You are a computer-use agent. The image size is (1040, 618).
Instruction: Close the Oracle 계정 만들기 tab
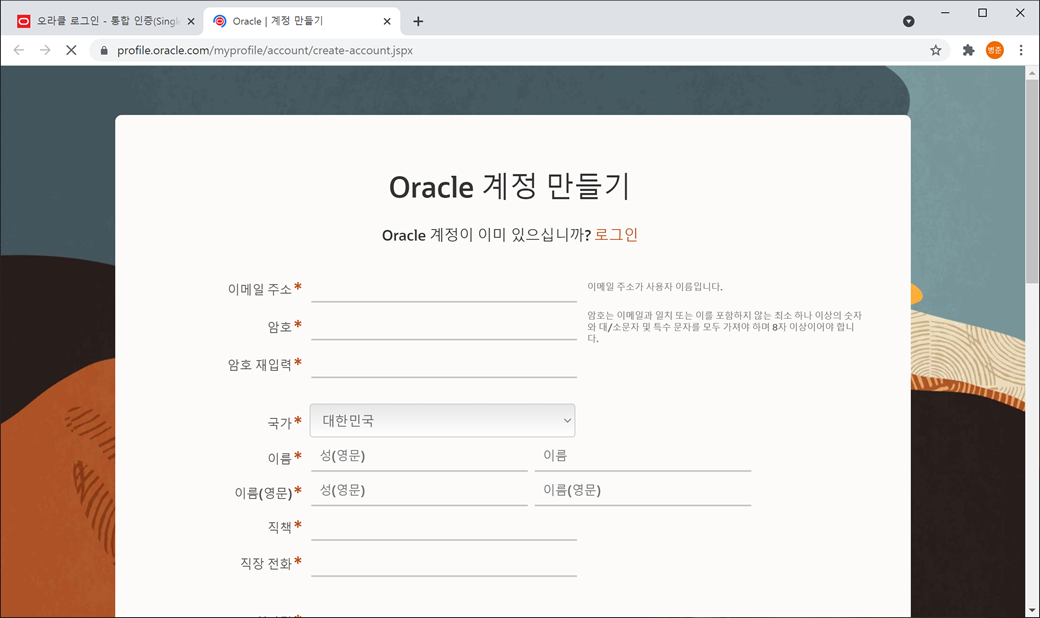(x=387, y=21)
